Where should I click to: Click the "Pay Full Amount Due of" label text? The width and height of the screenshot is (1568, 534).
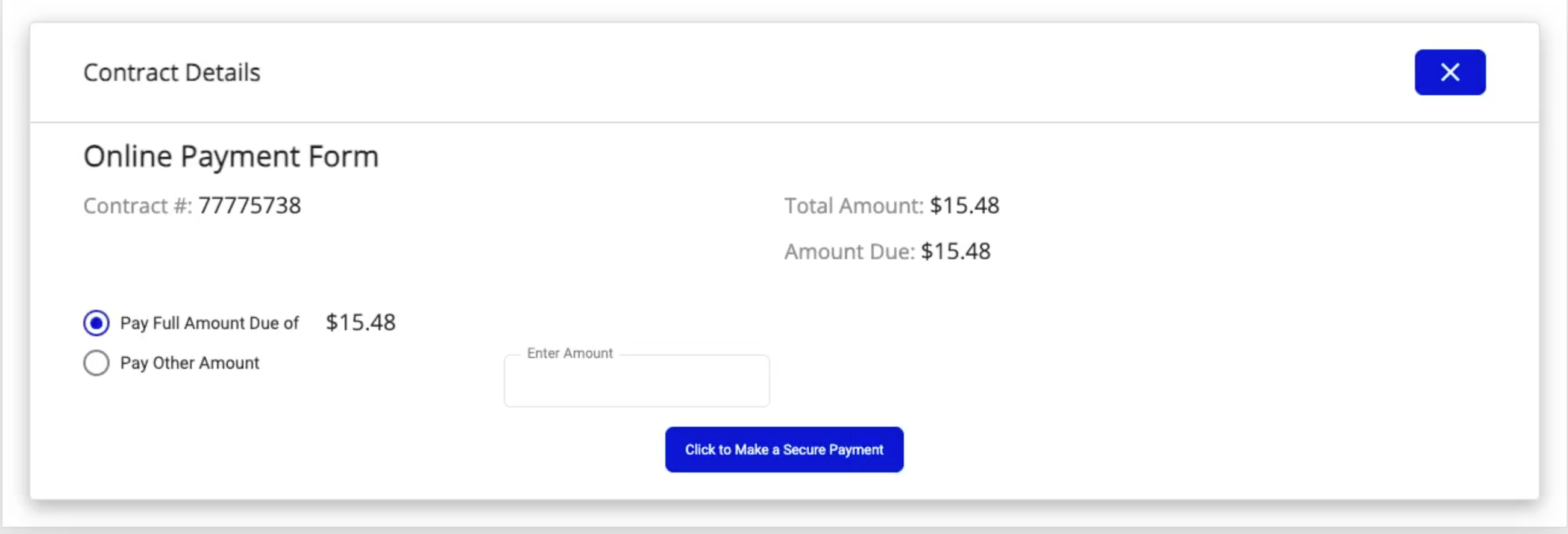[x=209, y=323]
